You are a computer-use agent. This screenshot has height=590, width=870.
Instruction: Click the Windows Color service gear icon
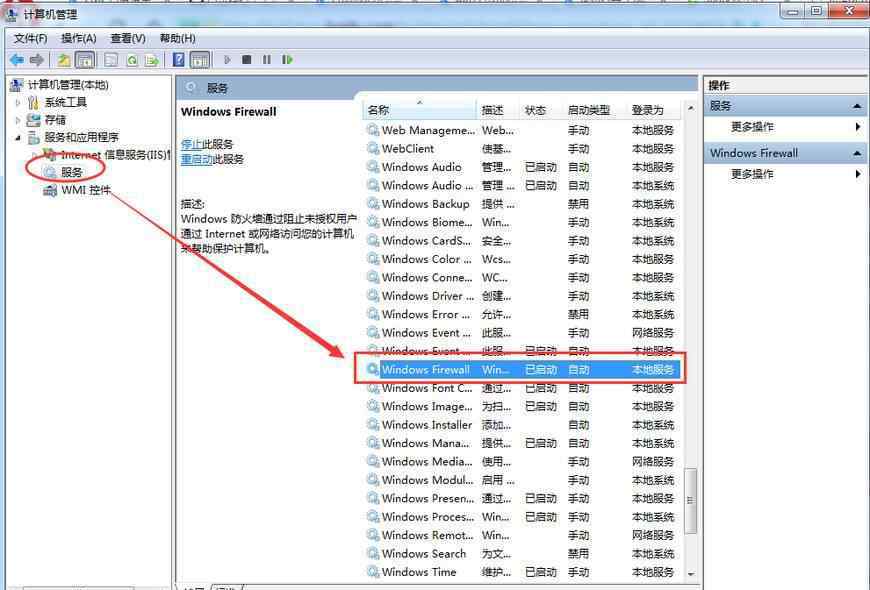tap(373, 259)
